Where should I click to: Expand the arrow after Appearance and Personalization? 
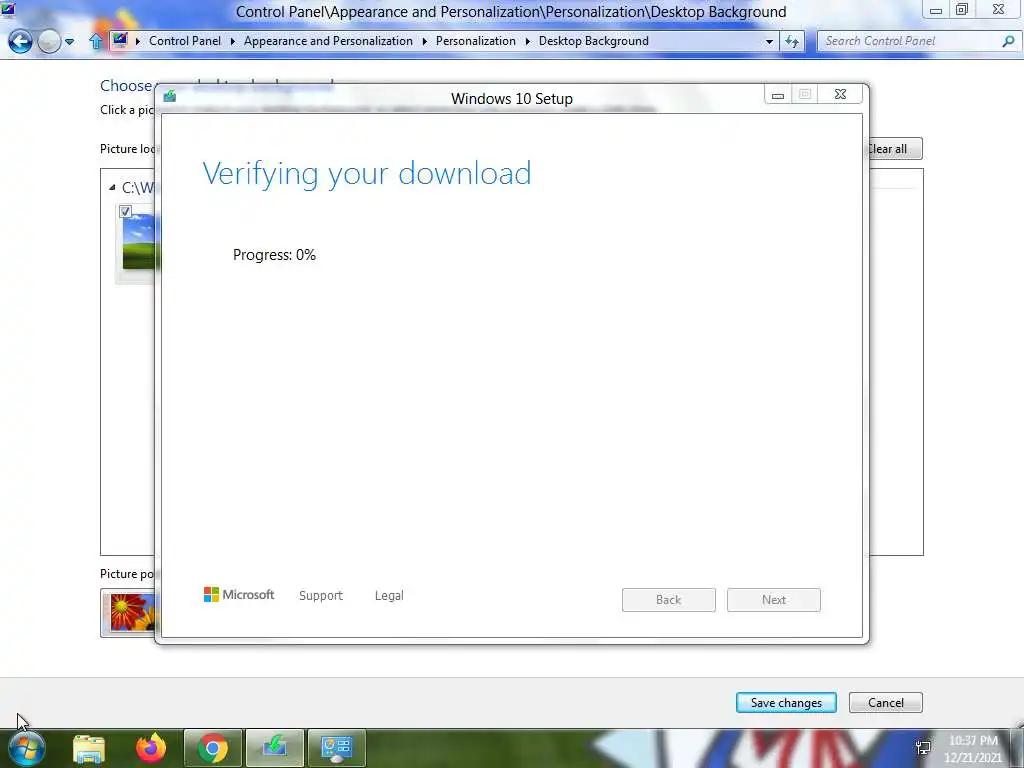click(x=424, y=41)
